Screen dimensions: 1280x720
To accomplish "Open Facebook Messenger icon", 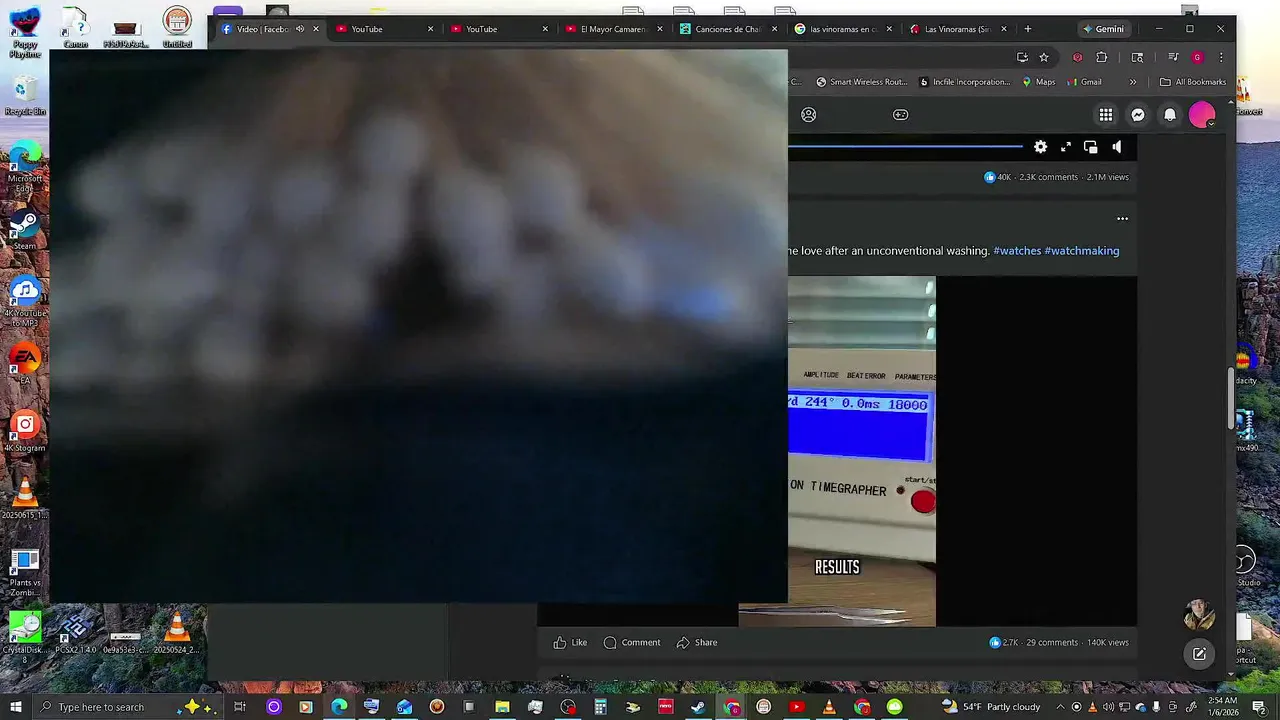I will coord(1138,115).
